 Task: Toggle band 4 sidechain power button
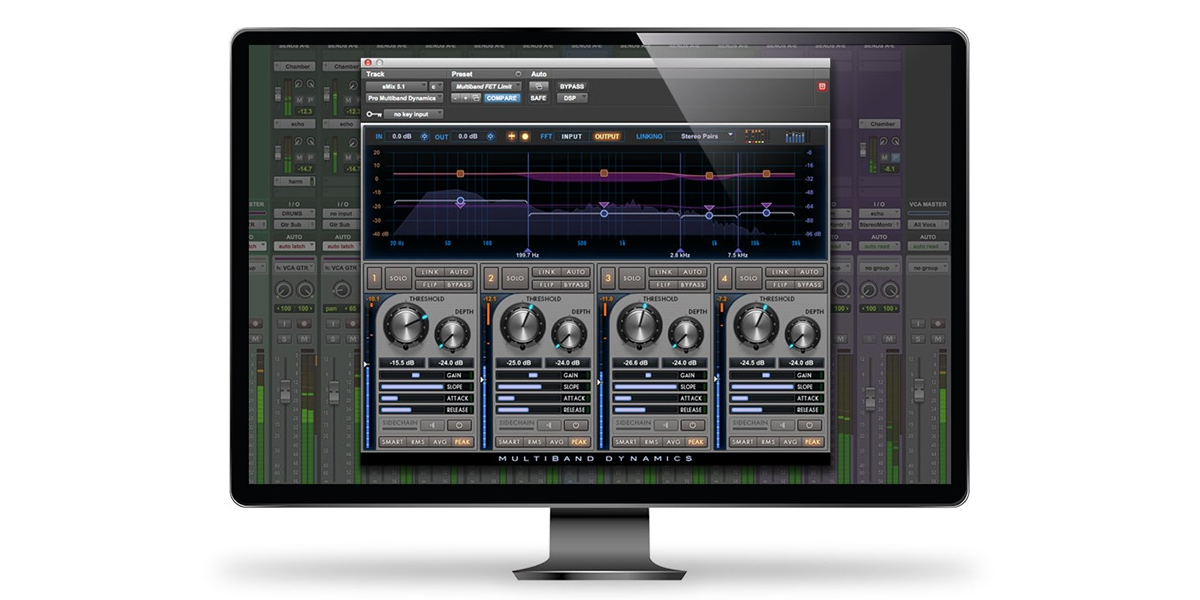coord(808,425)
